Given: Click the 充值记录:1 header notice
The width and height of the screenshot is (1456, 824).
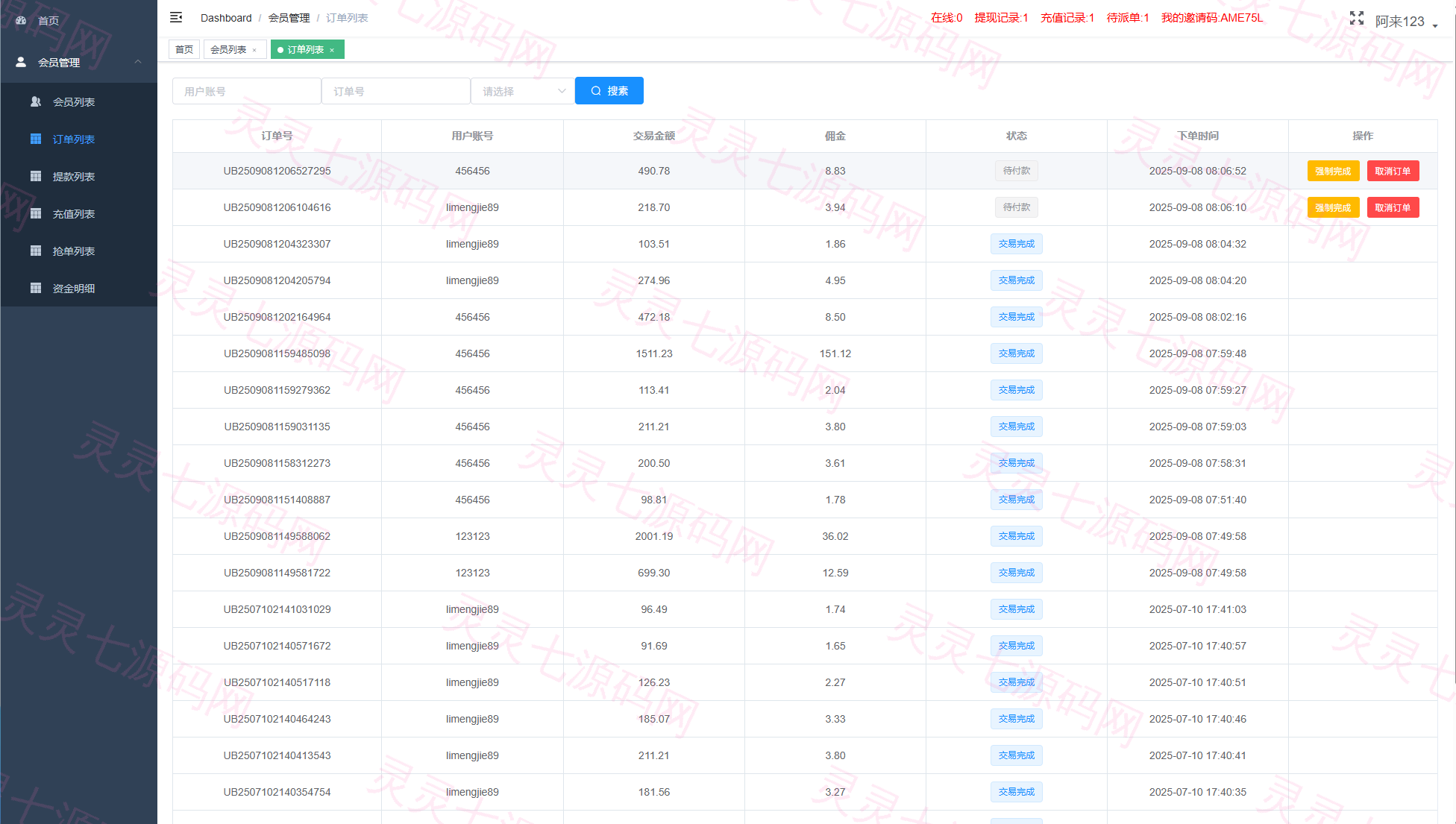Looking at the screenshot, I should click(1067, 18).
